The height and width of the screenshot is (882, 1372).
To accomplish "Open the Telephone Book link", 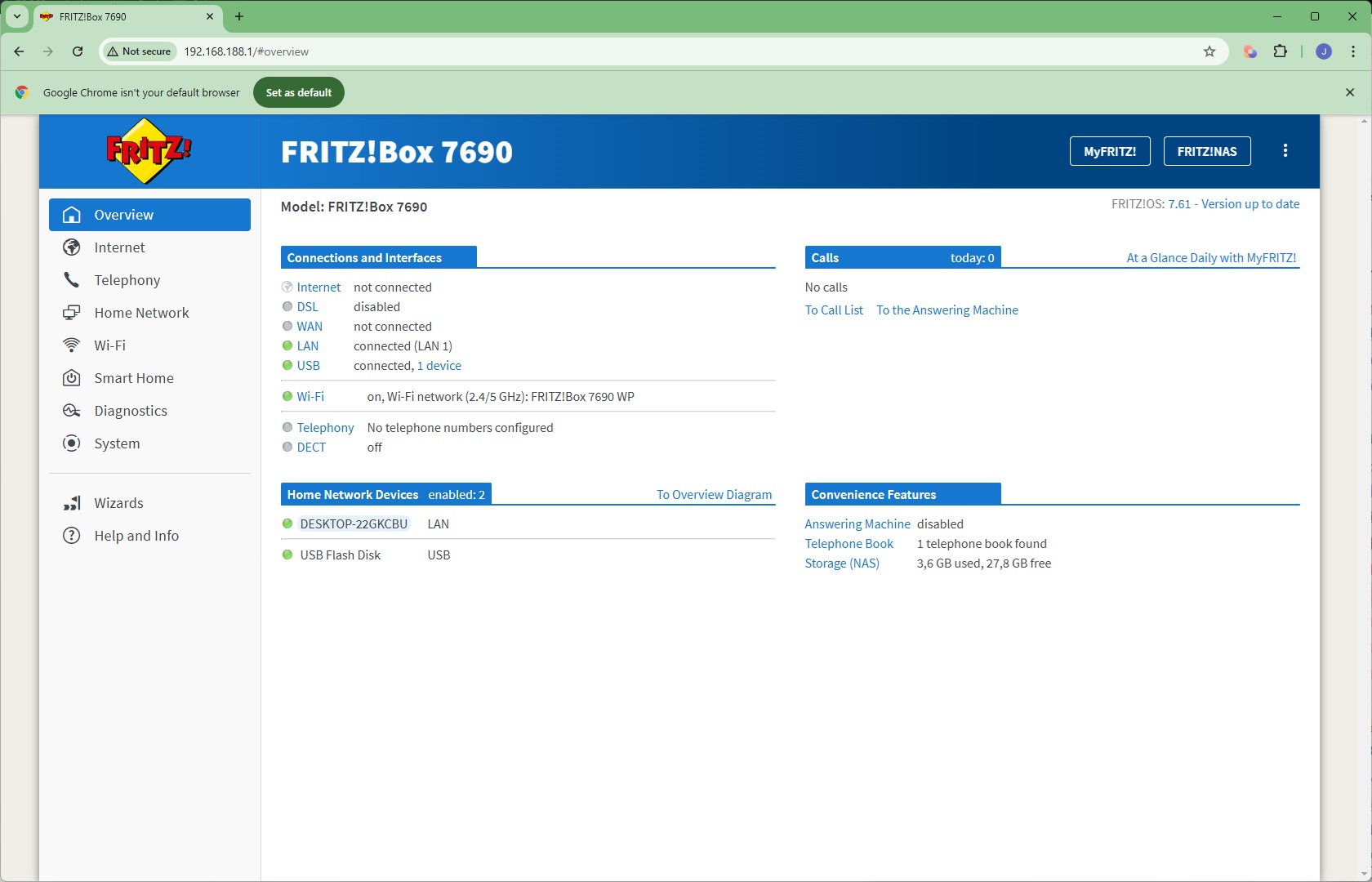I will point(849,544).
